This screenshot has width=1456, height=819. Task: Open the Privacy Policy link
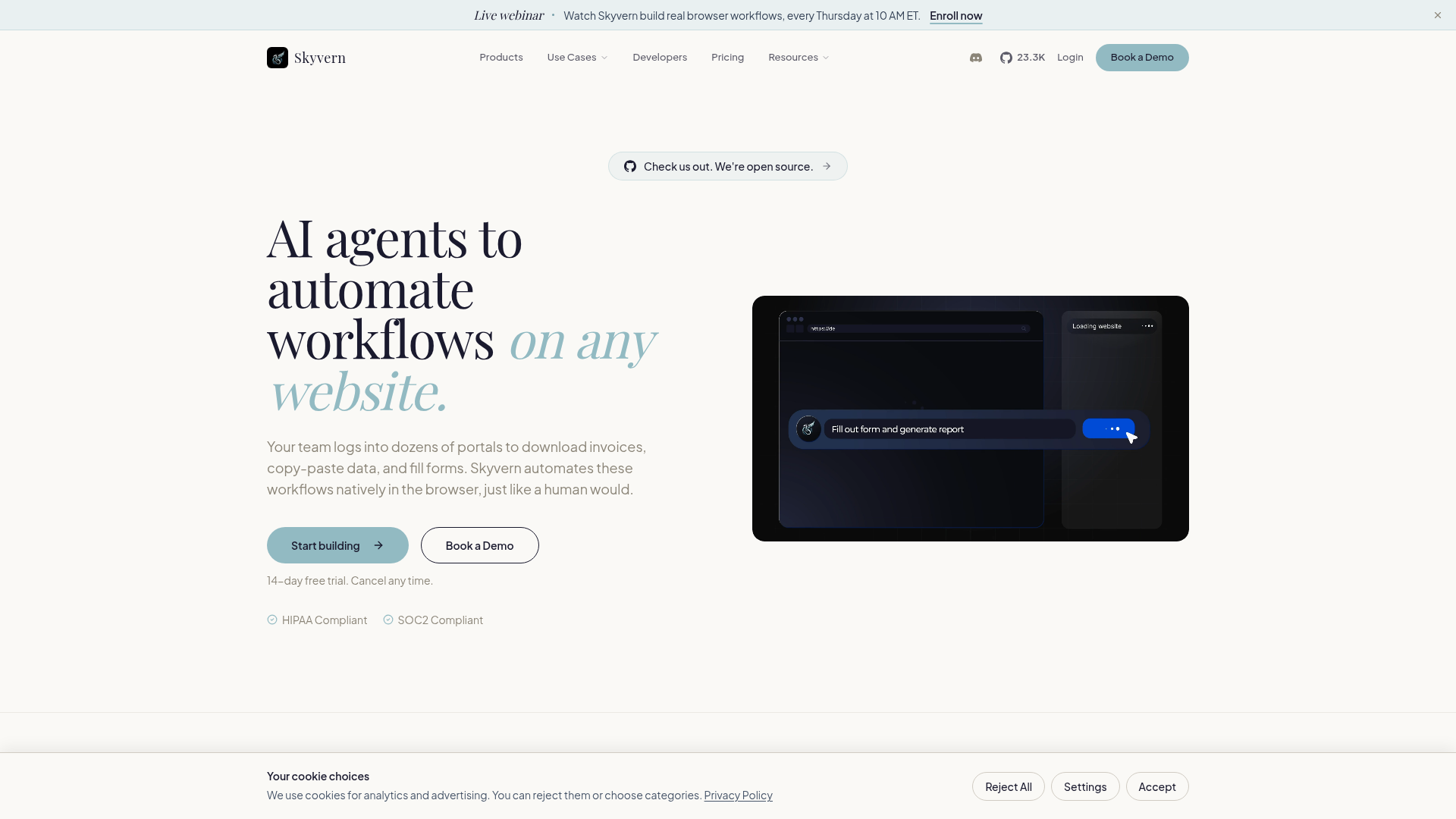(738, 795)
